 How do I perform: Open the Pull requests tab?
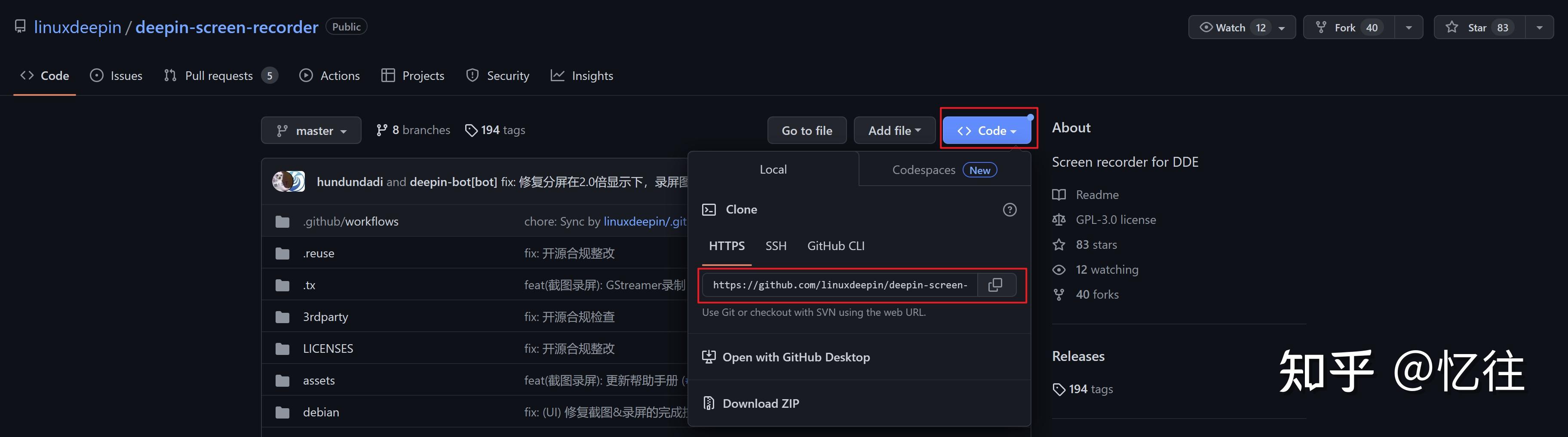coord(221,76)
